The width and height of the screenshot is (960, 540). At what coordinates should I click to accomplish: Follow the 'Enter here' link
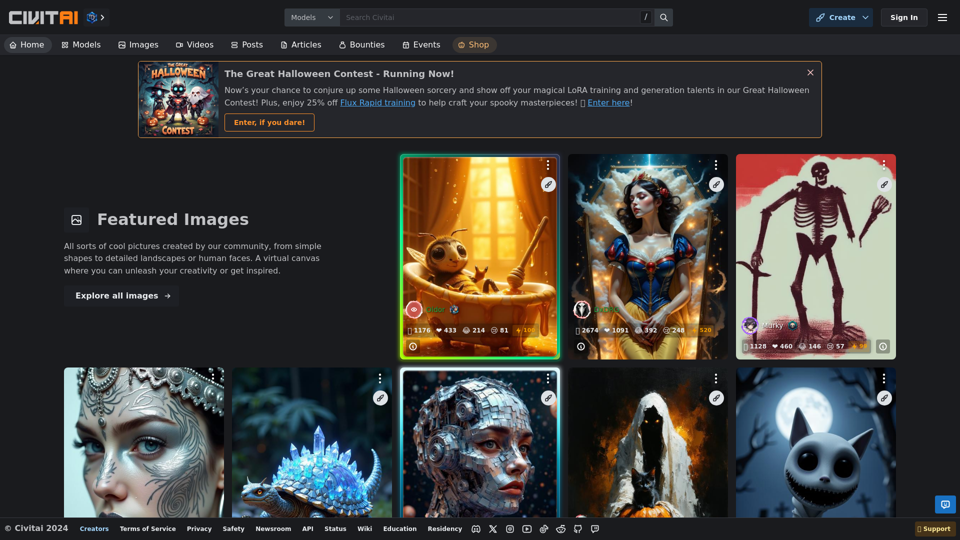pos(609,103)
